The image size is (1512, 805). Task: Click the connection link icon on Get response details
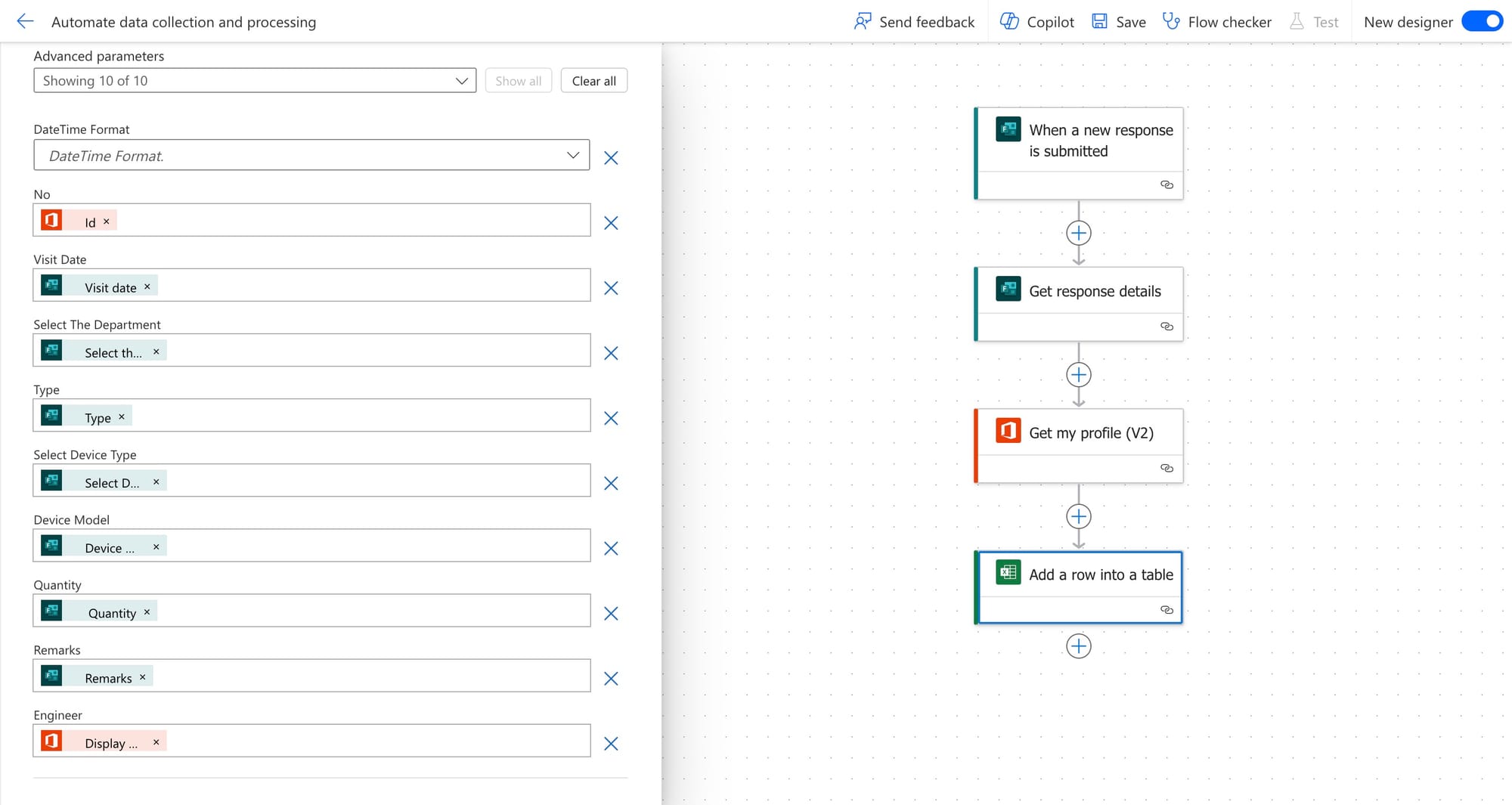tap(1167, 327)
